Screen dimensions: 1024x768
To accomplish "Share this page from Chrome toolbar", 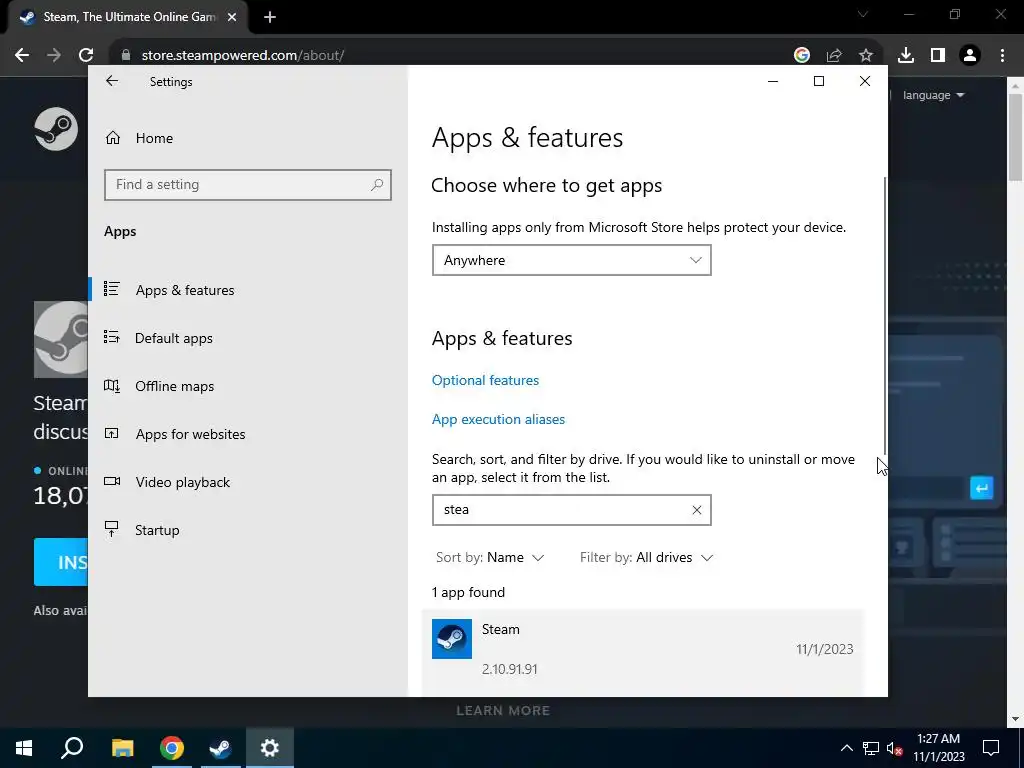I will tap(834, 56).
